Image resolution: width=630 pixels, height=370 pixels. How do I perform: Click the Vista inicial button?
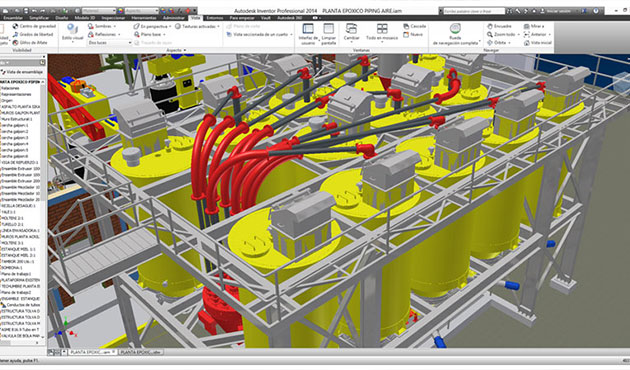click(x=538, y=42)
